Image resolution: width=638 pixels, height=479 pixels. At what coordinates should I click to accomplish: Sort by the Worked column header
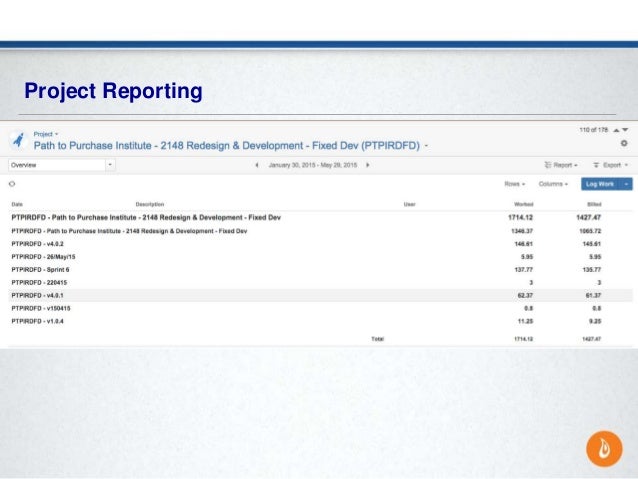pos(524,204)
